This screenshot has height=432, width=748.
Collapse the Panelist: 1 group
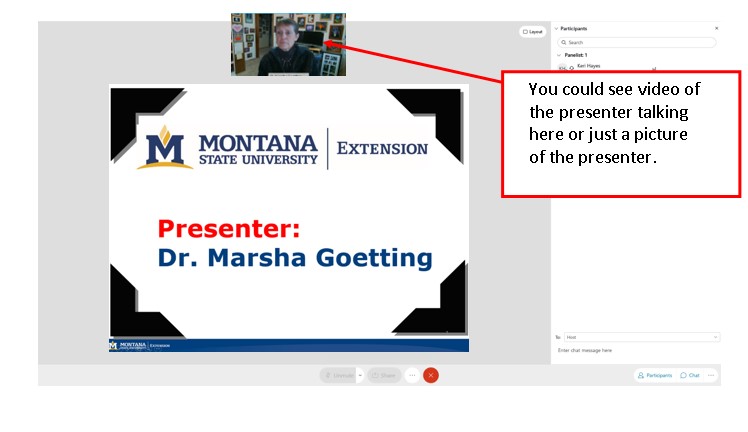tap(559, 55)
